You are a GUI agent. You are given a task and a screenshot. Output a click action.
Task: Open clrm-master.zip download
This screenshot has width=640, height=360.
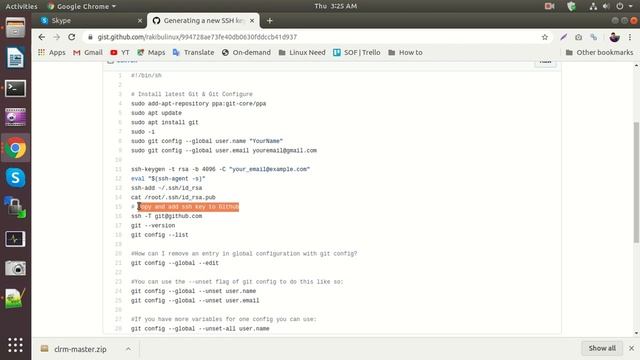pos(80,349)
